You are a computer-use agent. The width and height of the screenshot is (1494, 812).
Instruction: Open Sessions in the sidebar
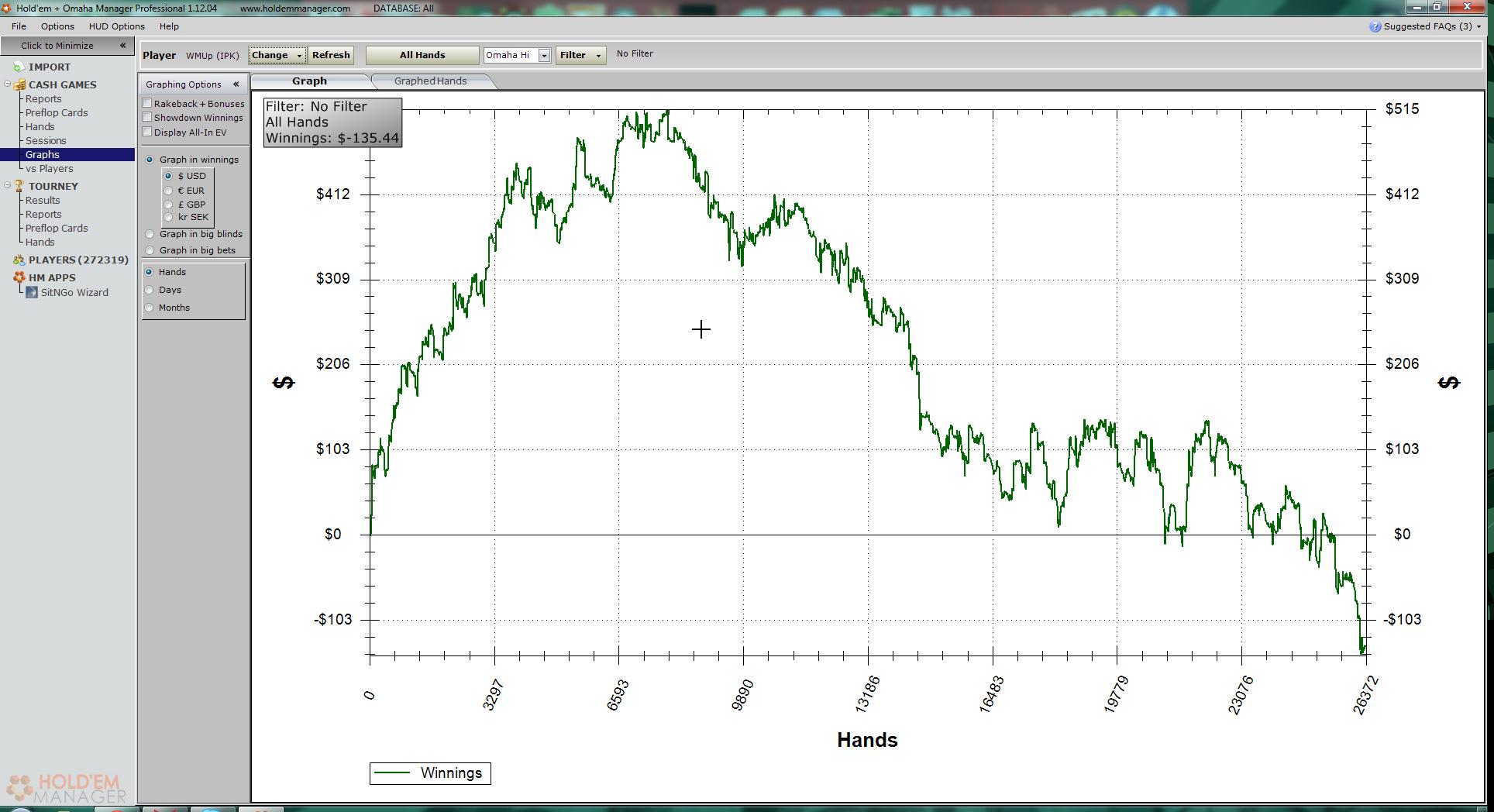(46, 141)
